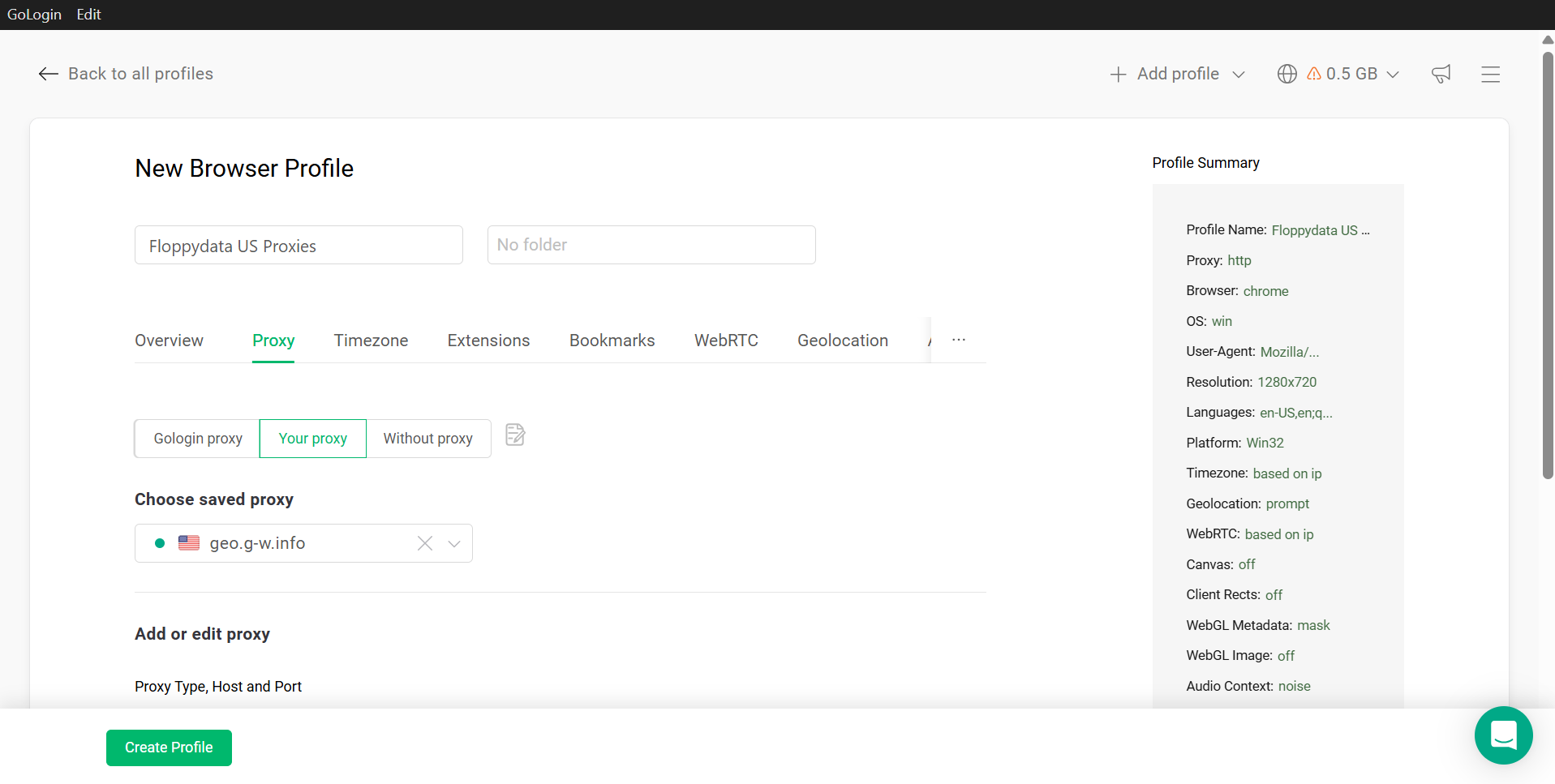1555x784 pixels.
Task: Select the Gologin proxy option
Action: point(198,439)
